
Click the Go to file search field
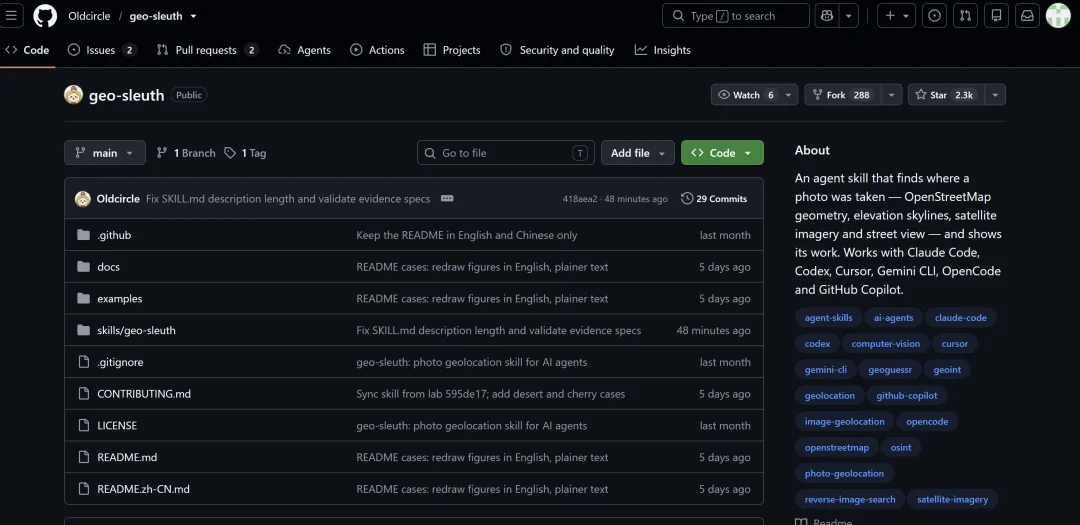(x=506, y=153)
